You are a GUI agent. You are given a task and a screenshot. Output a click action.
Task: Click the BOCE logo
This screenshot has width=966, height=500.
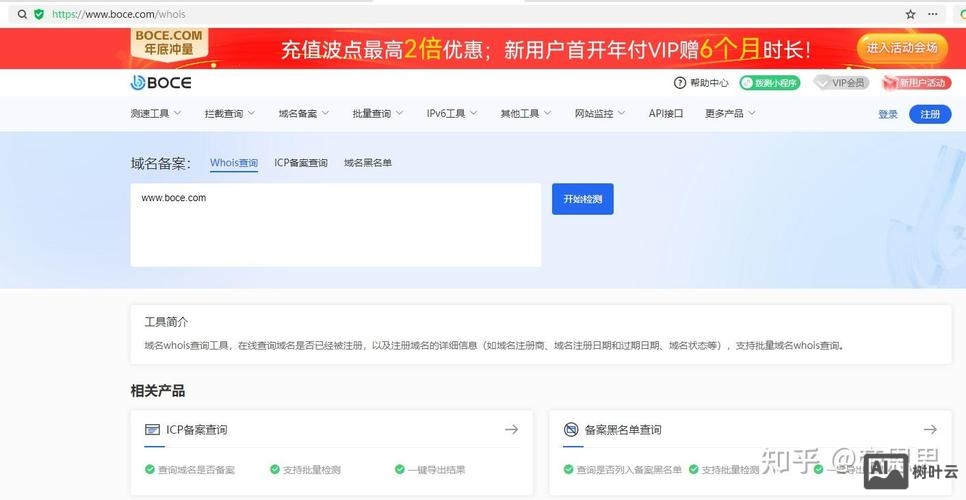pyautogui.click(x=161, y=83)
